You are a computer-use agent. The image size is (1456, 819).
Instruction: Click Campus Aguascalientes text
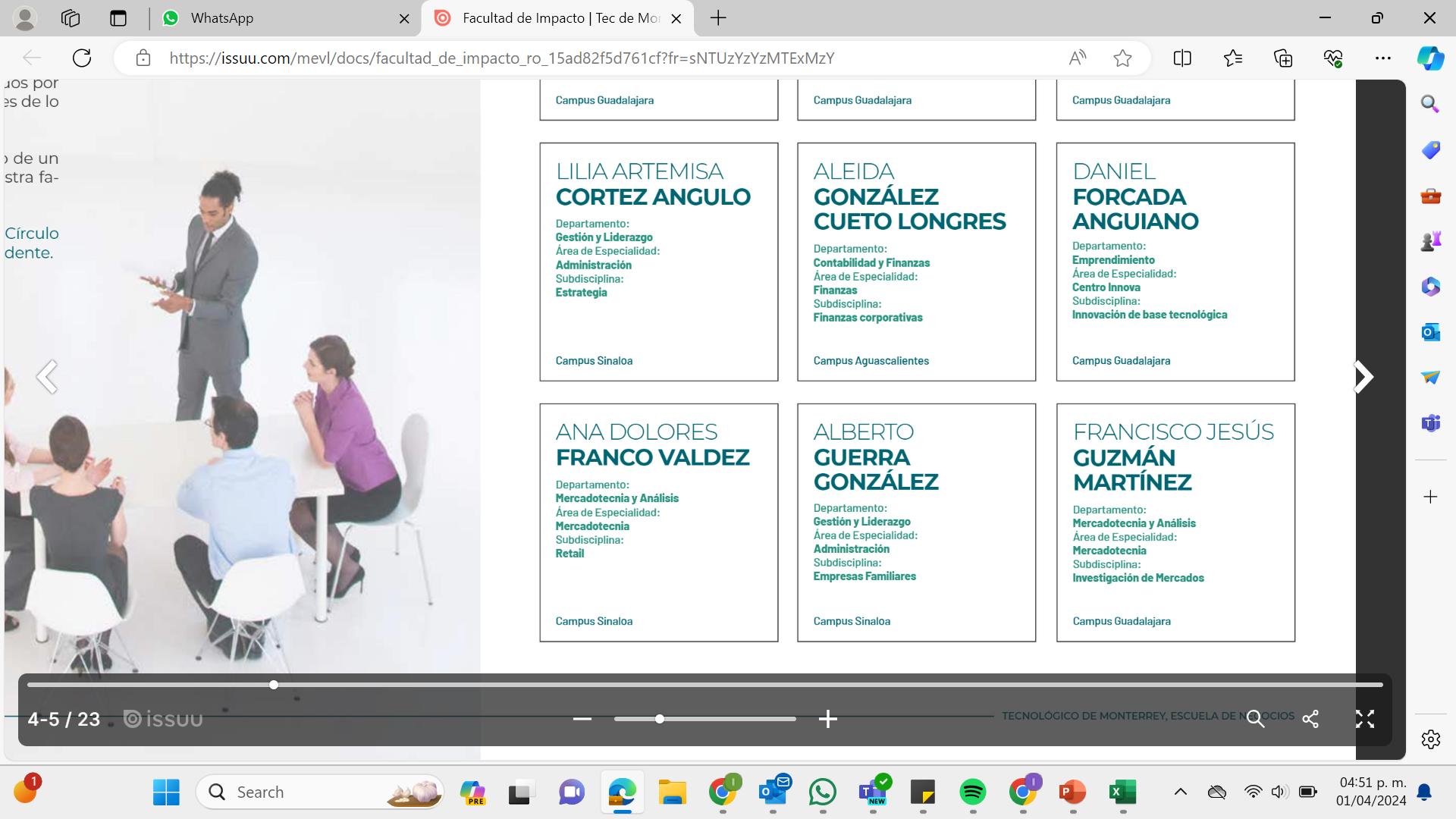871,361
